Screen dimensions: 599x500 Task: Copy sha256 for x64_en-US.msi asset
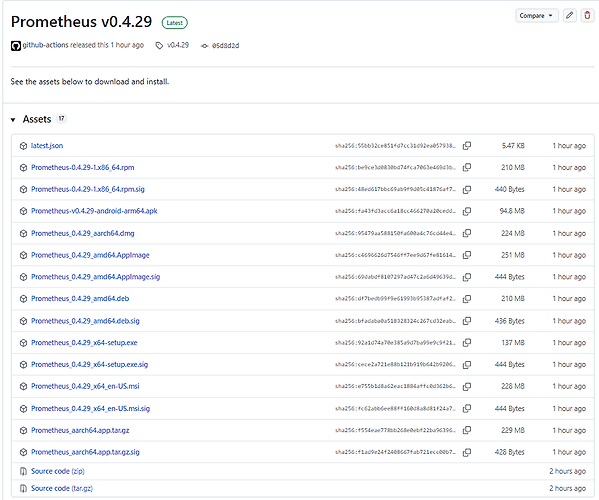click(466, 387)
